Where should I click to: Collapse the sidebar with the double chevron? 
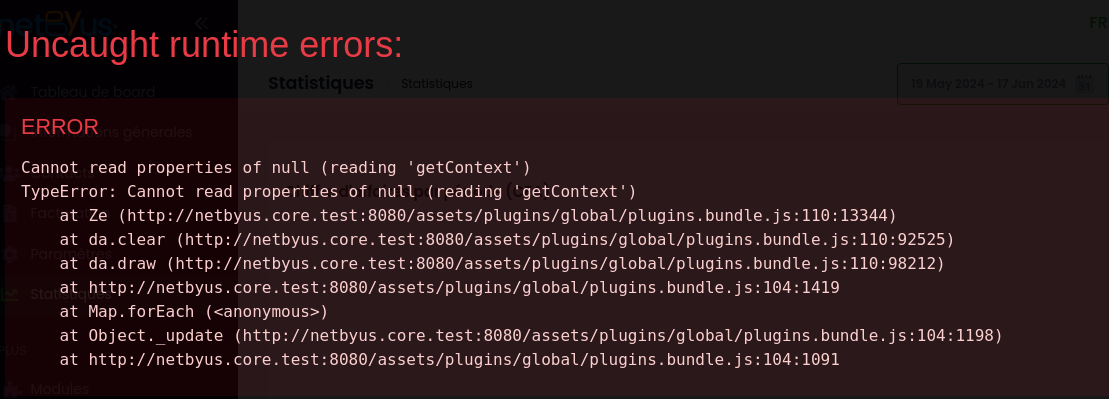click(x=201, y=23)
